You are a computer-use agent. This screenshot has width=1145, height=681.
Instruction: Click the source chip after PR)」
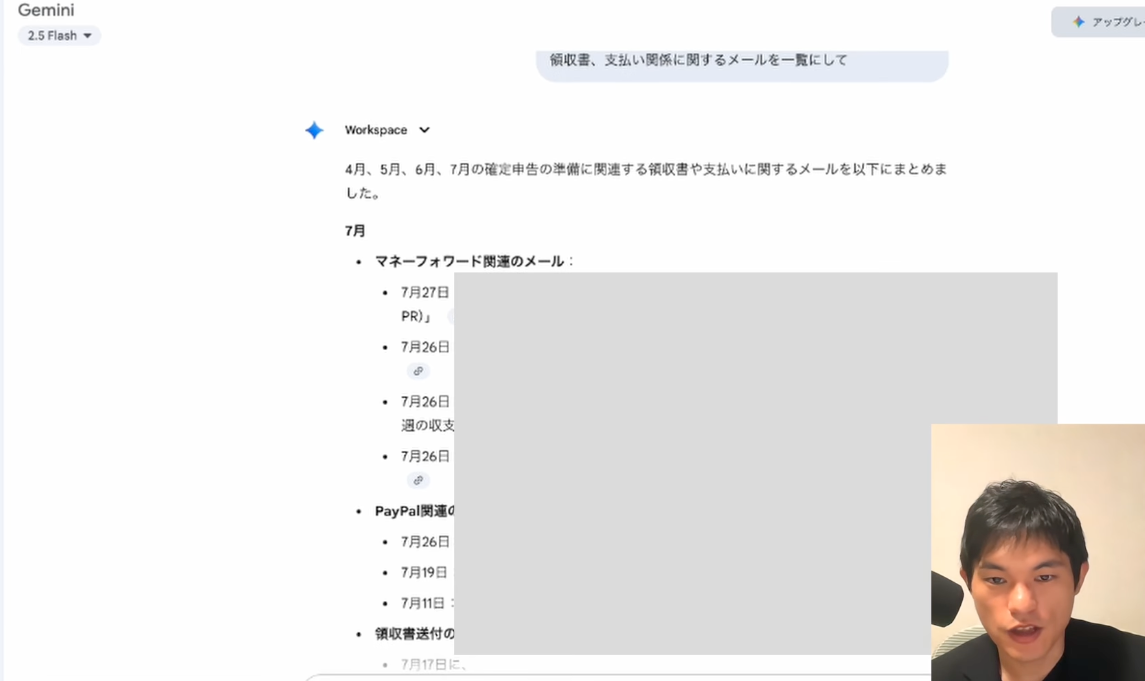450,317
